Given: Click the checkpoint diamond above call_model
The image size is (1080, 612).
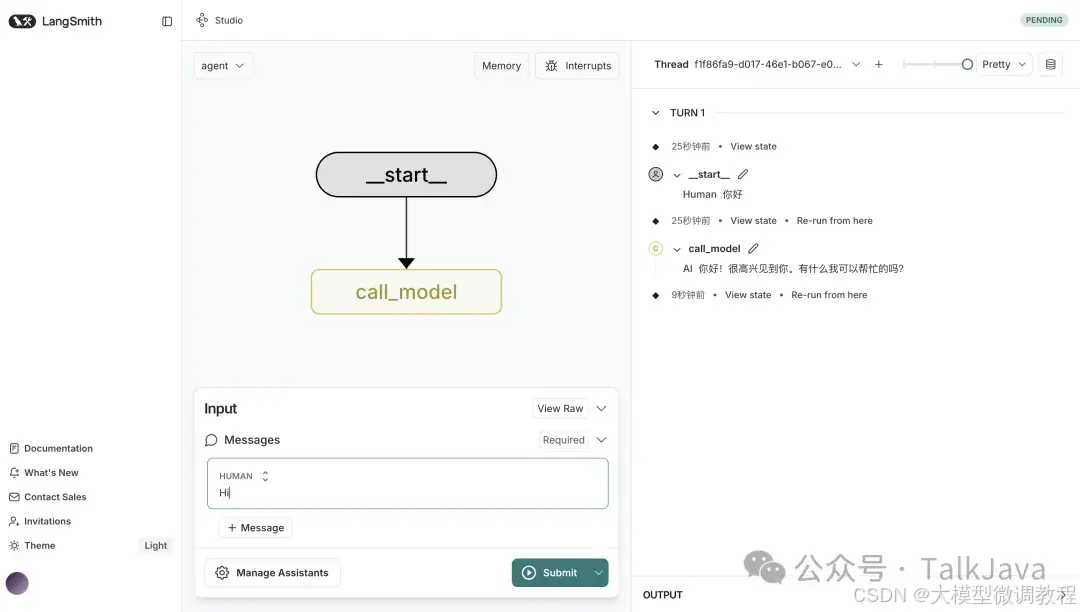Looking at the screenshot, I should pyautogui.click(x=656, y=221).
